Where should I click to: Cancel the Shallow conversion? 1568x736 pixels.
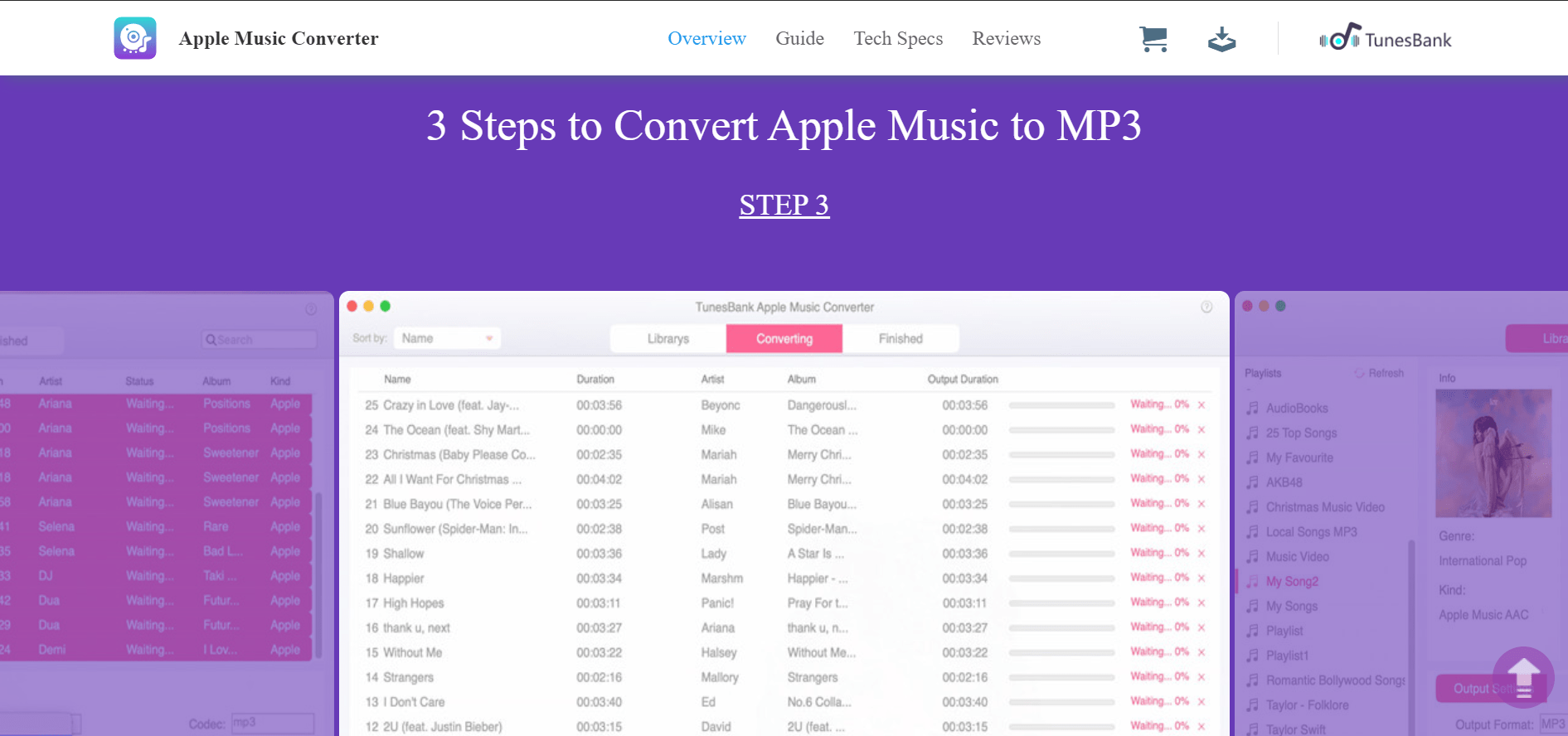[1201, 554]
